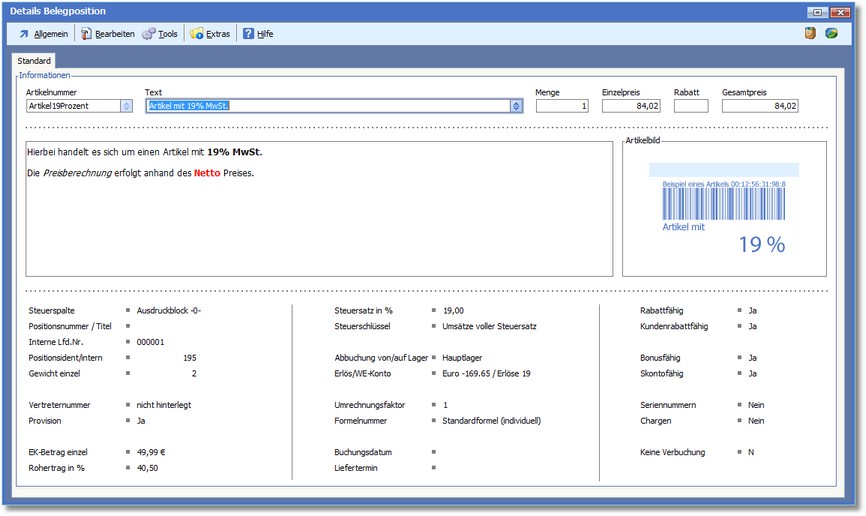Click the brown shield icon in the toolbar
The height and width of the screenshot is (516, 866).
[810, 34]
